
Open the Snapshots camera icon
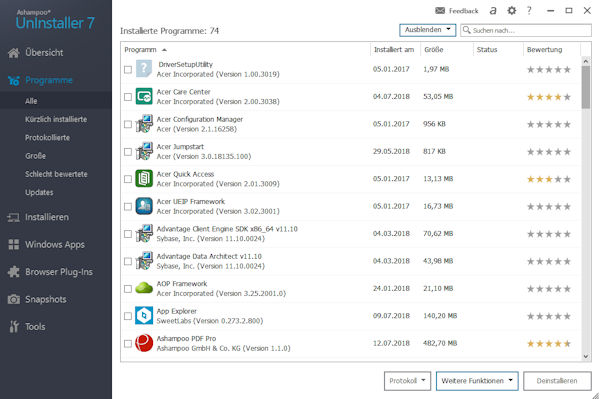(14, 299)
